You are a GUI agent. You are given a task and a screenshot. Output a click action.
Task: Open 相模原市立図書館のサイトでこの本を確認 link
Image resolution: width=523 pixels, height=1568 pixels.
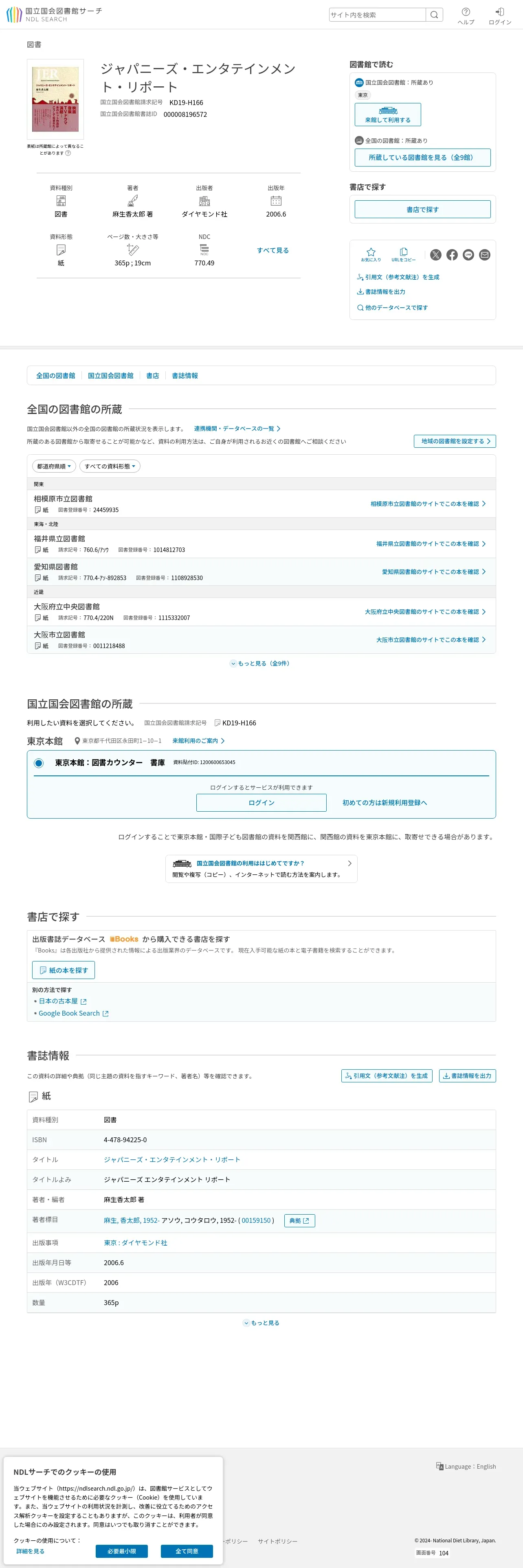(428, 504)
